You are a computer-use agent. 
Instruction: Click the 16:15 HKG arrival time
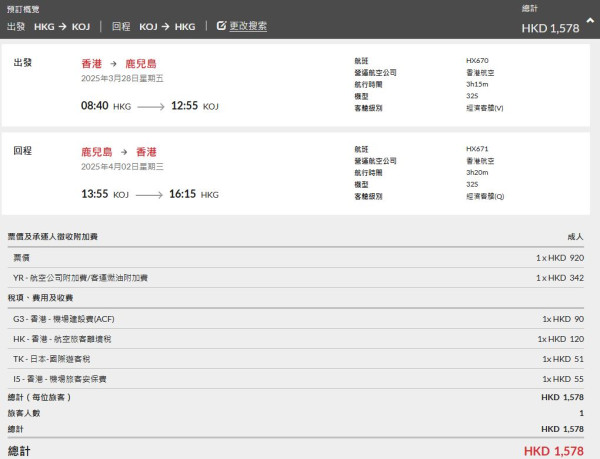(194, 194)
